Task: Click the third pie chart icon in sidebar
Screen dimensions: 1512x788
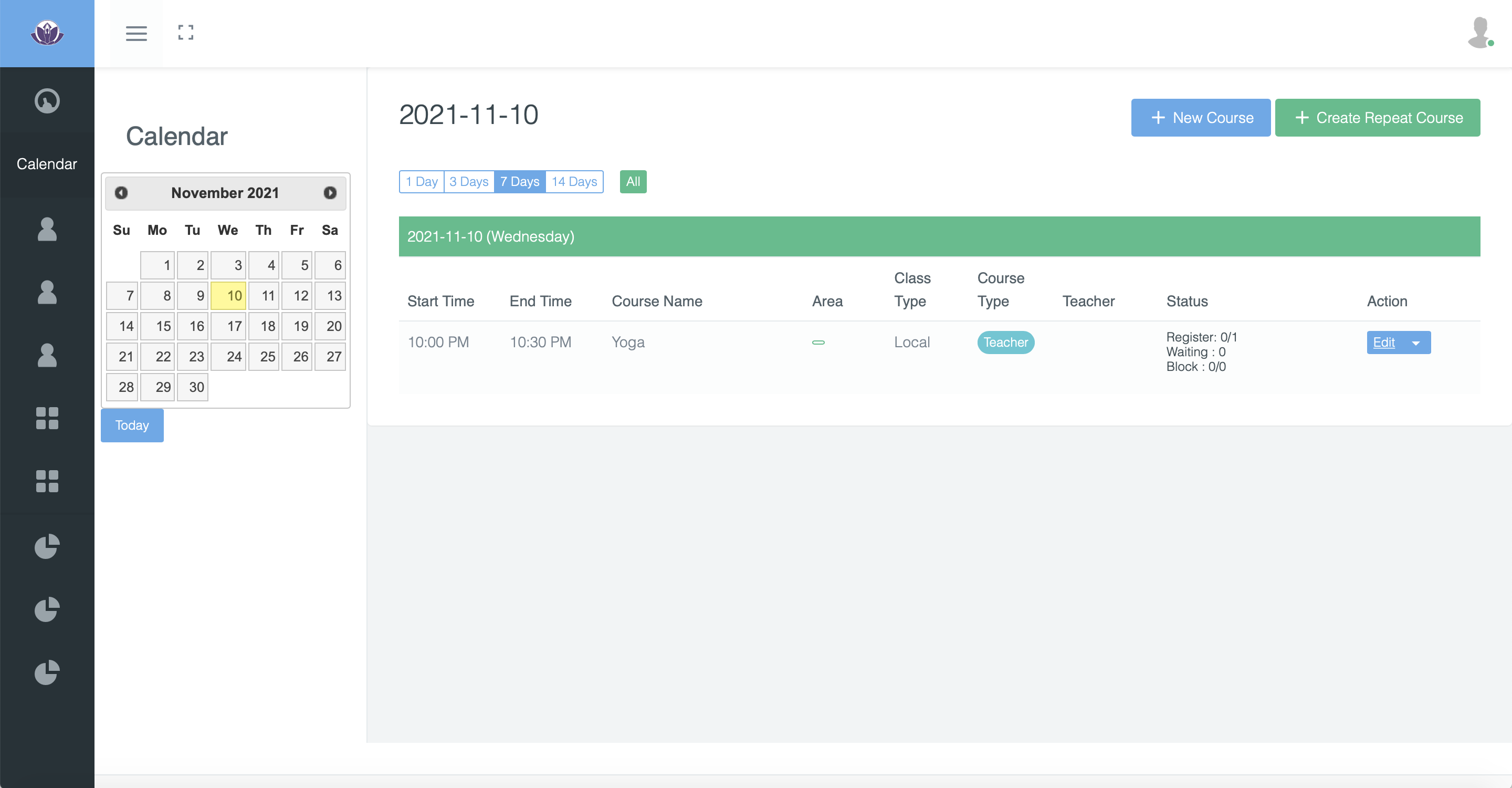Action: pos(47,672)
